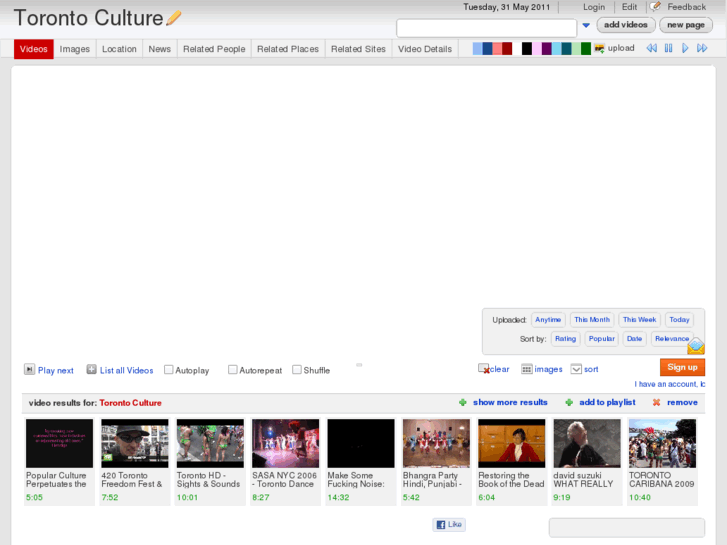Switch to the Related People tab

pyautogui.click(x=214, y=49)
